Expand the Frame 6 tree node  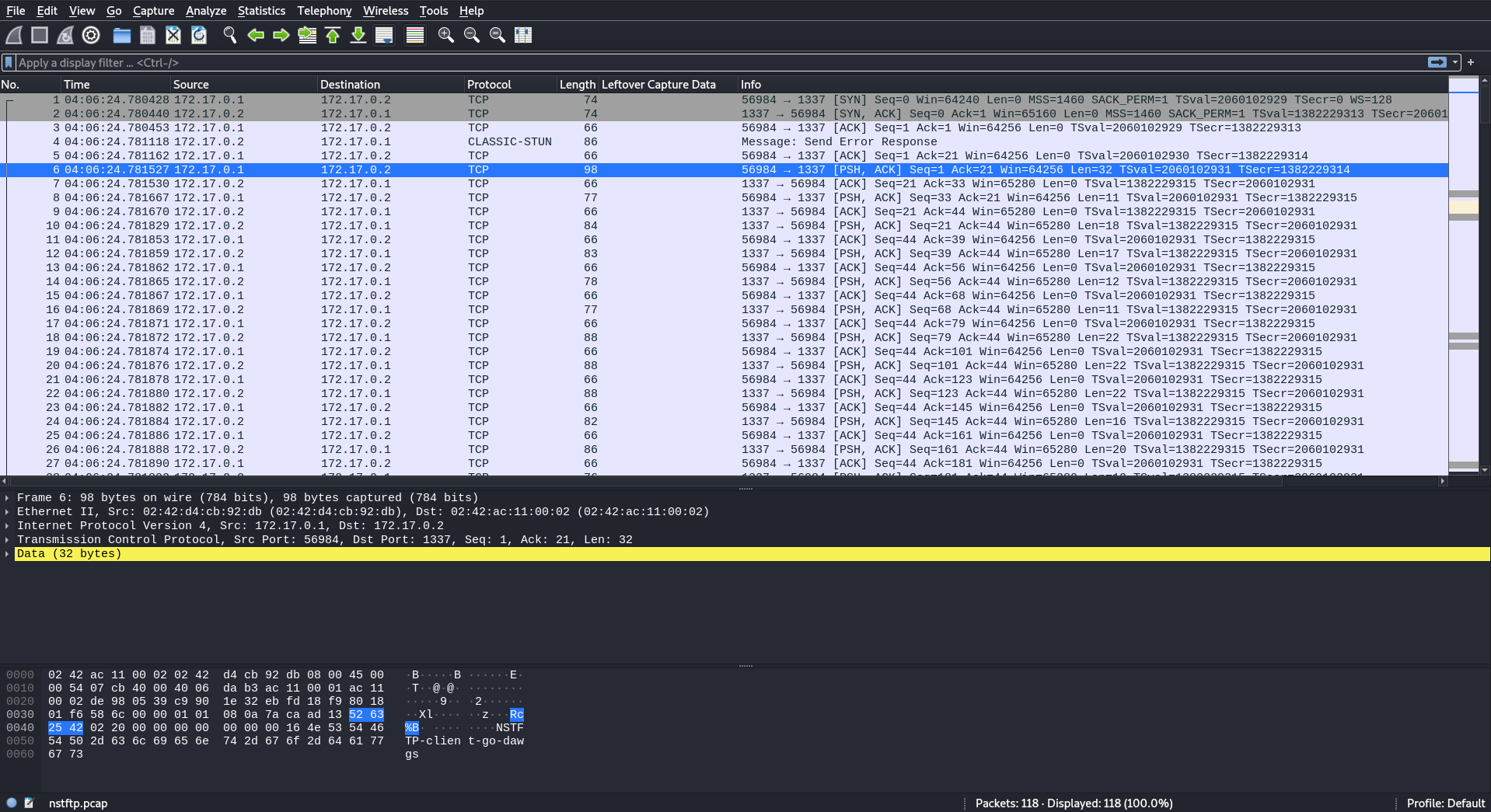(7, 498)
